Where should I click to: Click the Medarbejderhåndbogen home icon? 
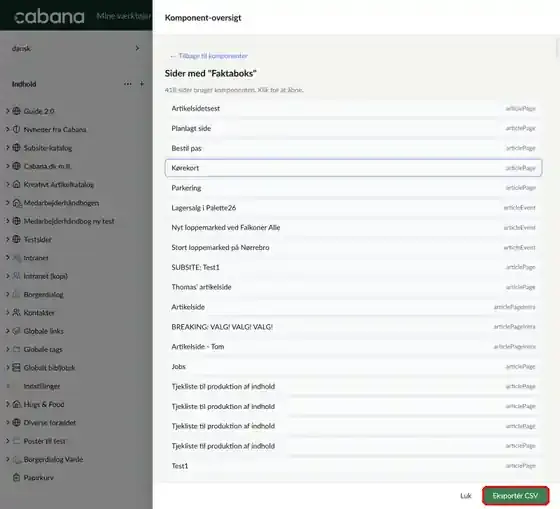point(16,203)
